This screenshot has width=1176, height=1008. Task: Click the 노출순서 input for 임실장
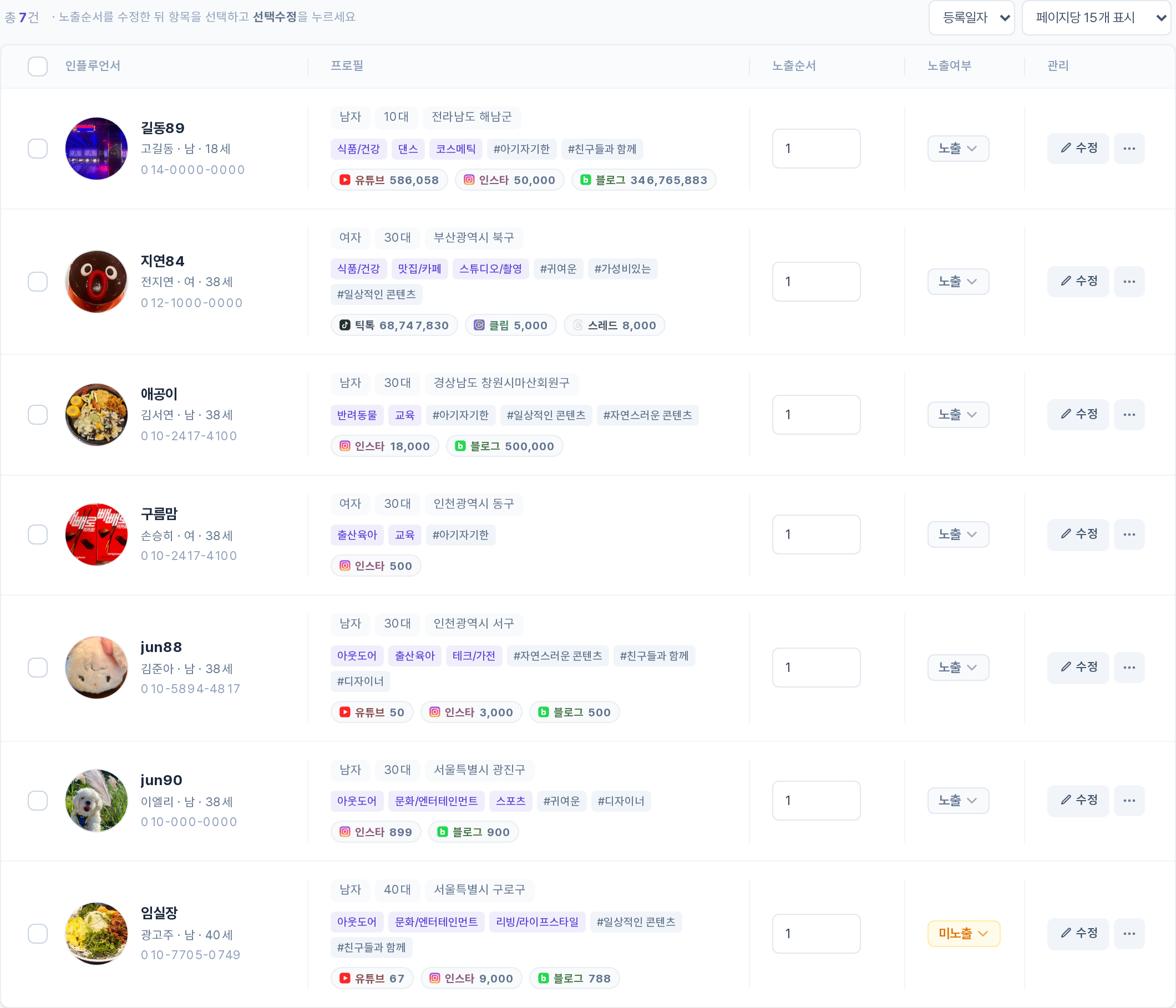click(816, 934)
